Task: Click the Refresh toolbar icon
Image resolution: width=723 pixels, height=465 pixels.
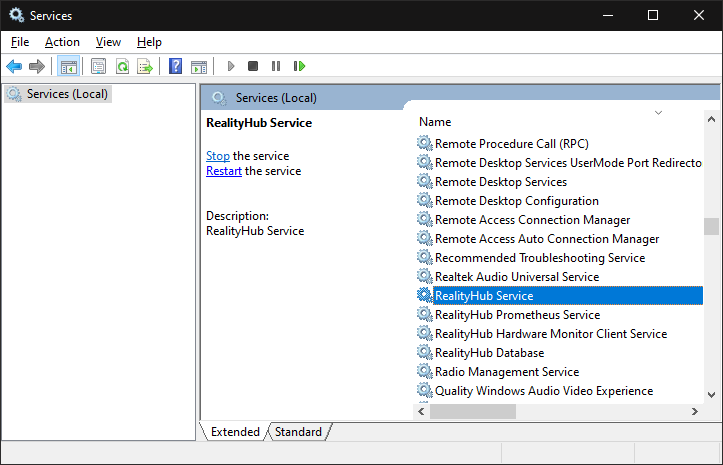Action: click(x=122, y=67)
